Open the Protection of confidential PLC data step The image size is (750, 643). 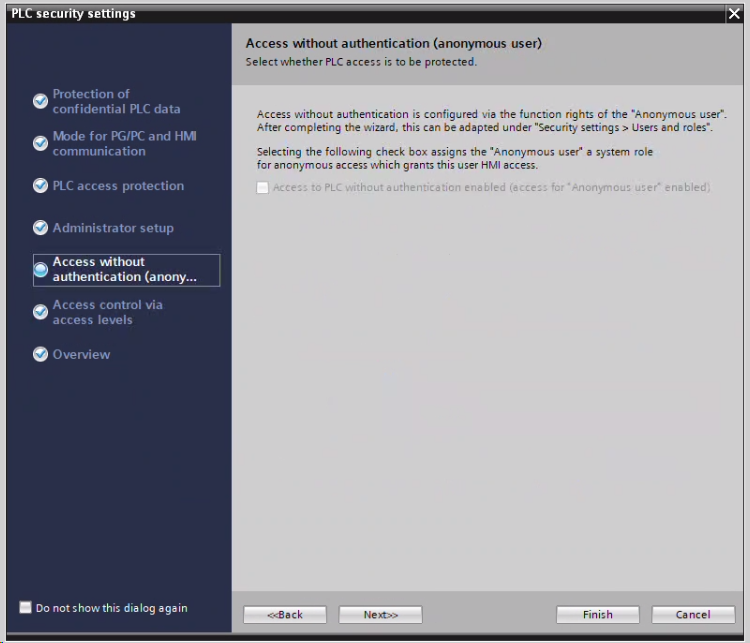point(116,101)
